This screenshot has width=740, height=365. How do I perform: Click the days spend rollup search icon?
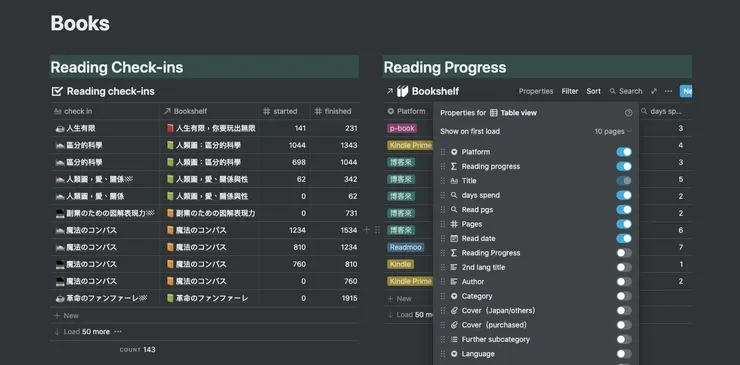[454, 195]
